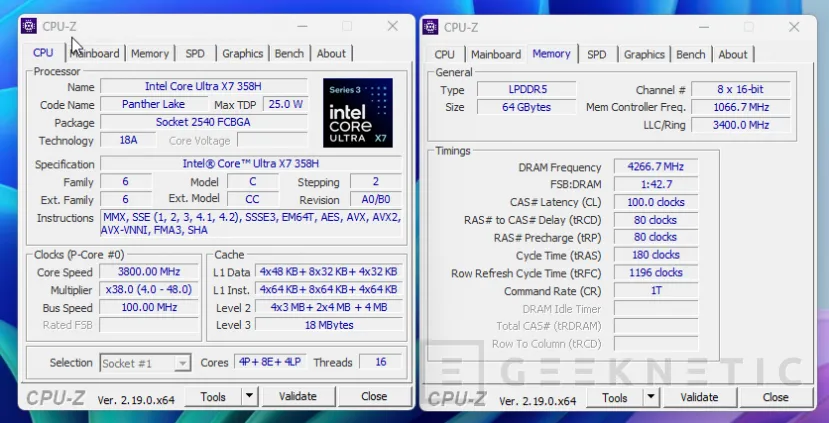Click the Multiplier value x38.0 (4.0 - 48.0)
Viewport: 829px width, 423px height.
coord(149,290)
